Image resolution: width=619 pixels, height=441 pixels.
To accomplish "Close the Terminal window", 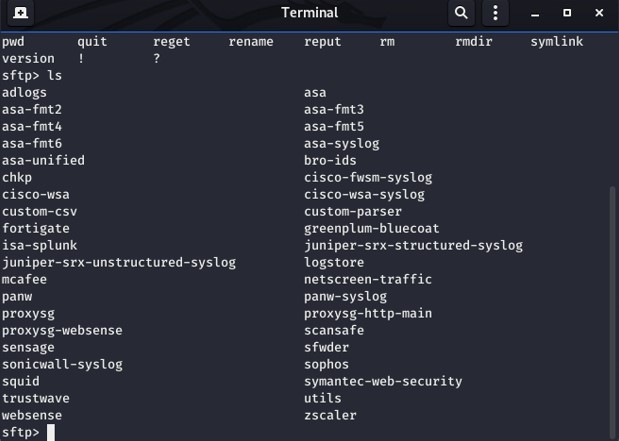I will coord(599,13).
